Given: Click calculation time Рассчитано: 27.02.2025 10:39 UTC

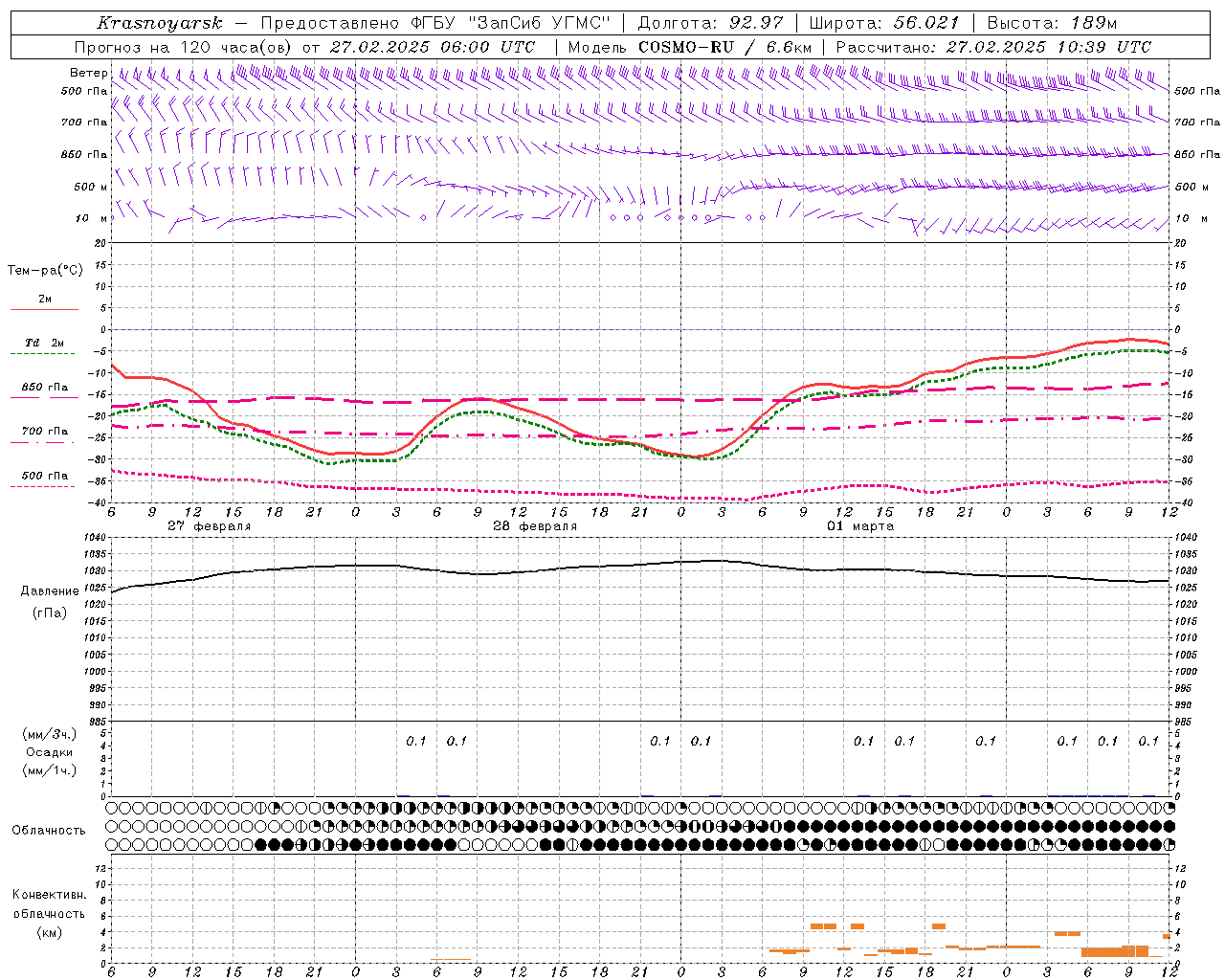Looking at the screenshot, I should pos(993,47).
